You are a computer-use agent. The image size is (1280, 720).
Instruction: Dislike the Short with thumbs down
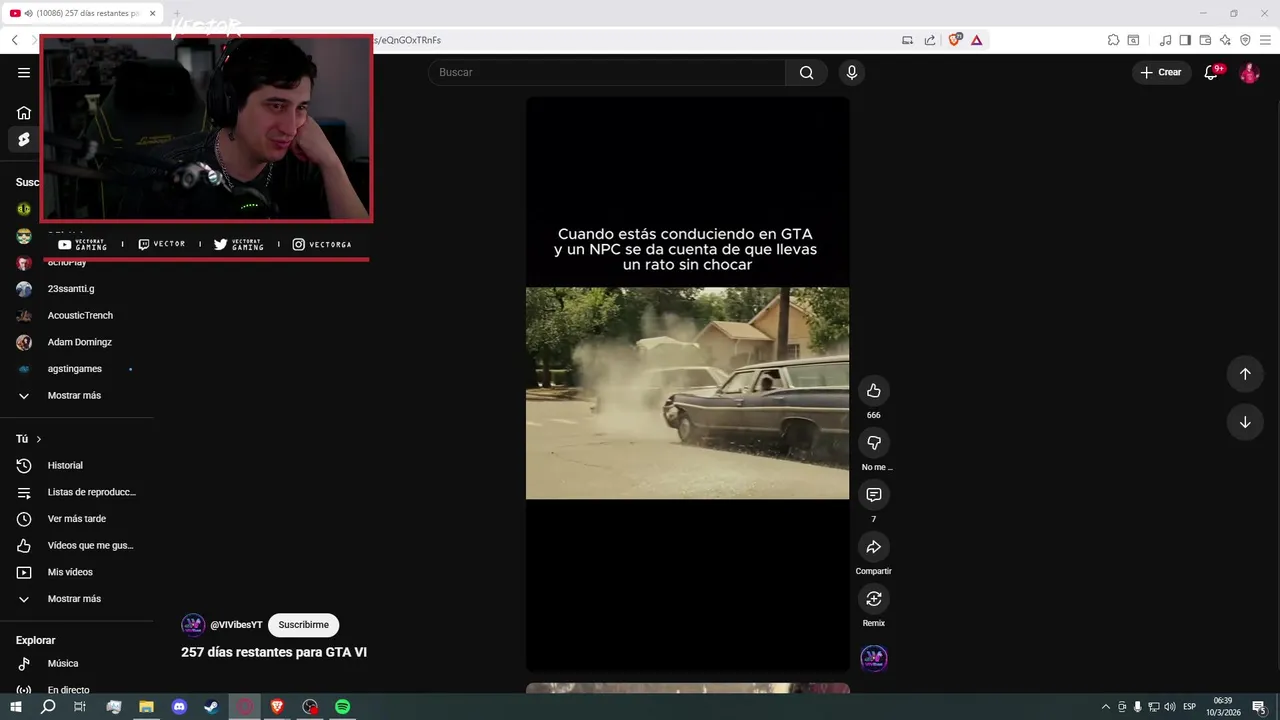click(874, 442)
